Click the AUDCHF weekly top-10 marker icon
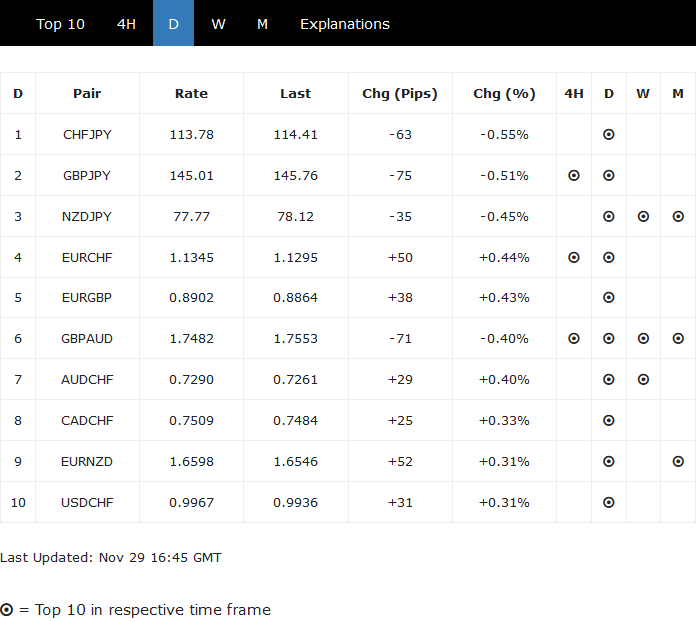The width and height of the screenshot is (696, 621). (x=643, y=380)
